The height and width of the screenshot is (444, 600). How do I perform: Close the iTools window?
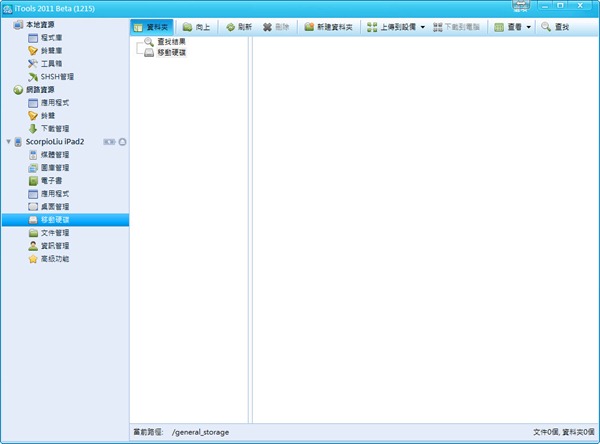click(580, 6)
